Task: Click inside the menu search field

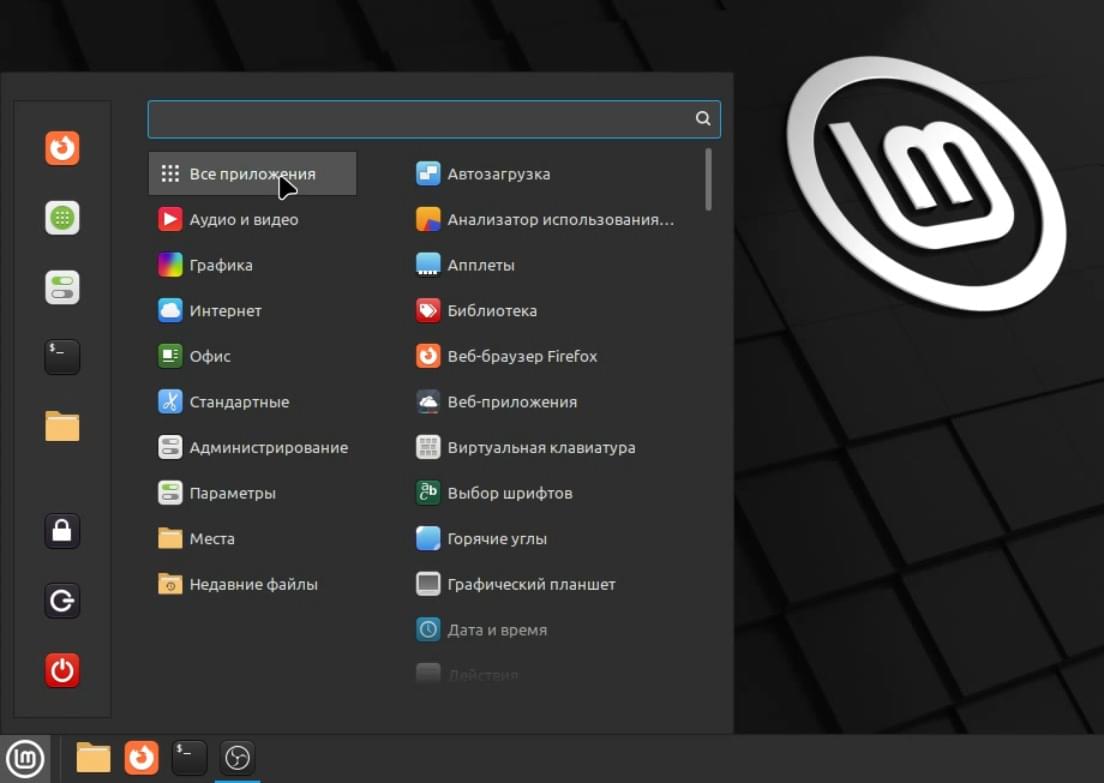Action: click(434, 119)
